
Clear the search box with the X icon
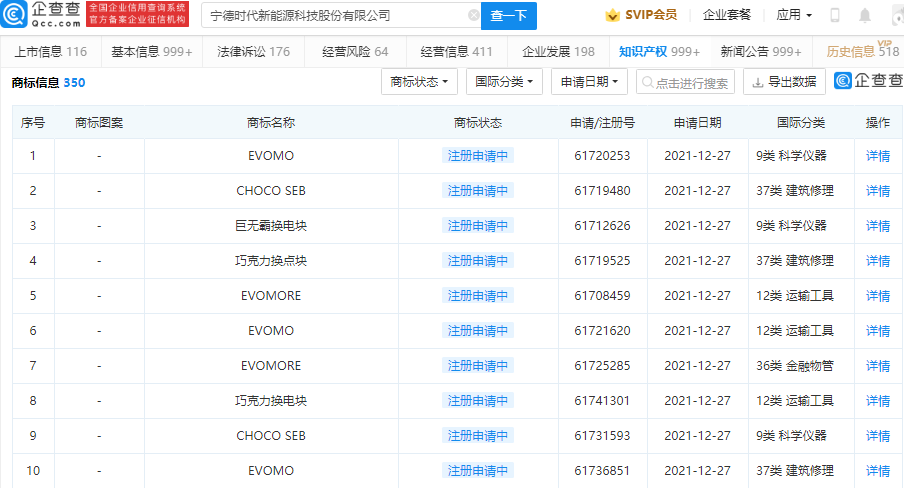coord(474,16)
